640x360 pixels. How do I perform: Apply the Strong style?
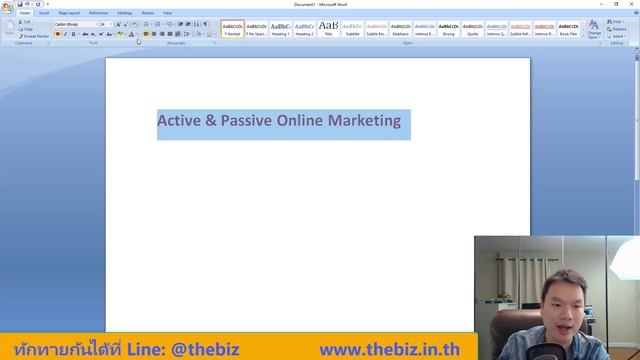tap(449, 29)
